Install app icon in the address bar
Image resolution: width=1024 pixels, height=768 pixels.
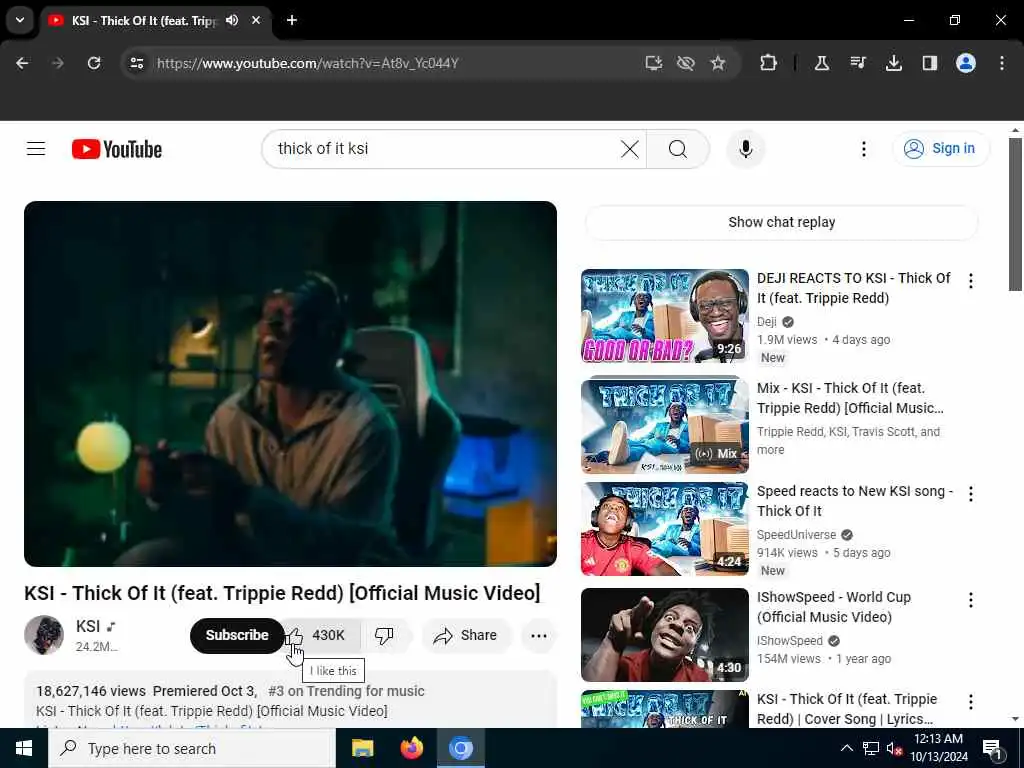(653, 63)
